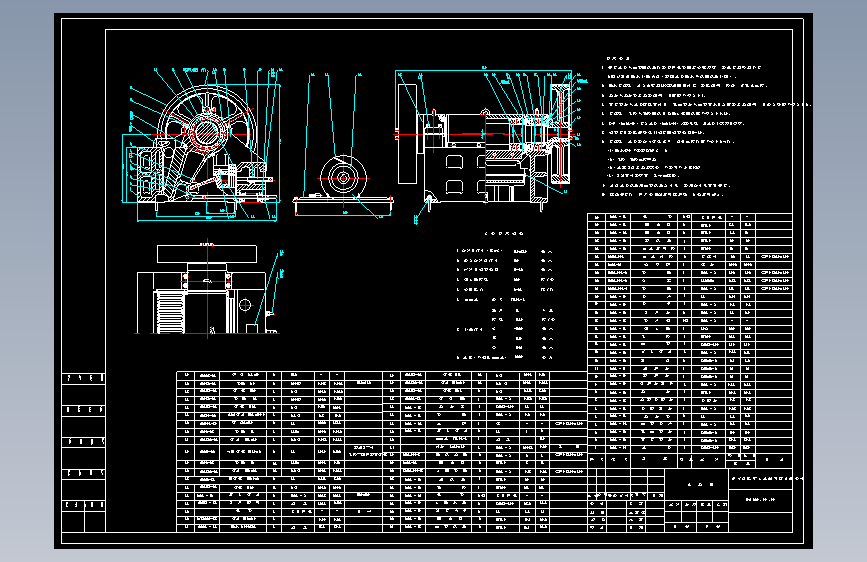
Task: Select the top view drawing at lower left
Action: [x=209, y=290]
